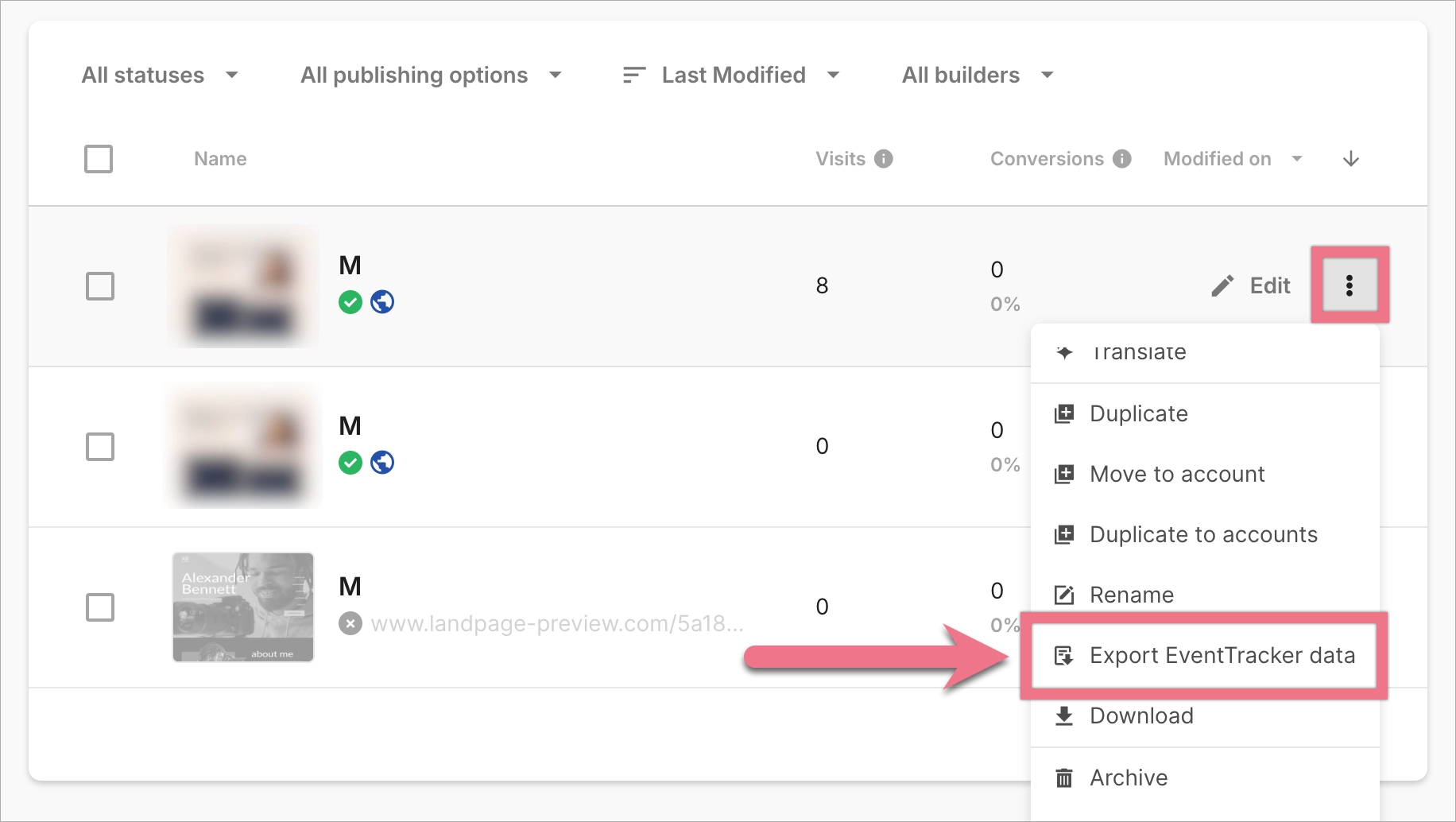Screen dimensions: 1456x822
Task: Open the All publishing options dropdown
Action: tap(432, 75)
